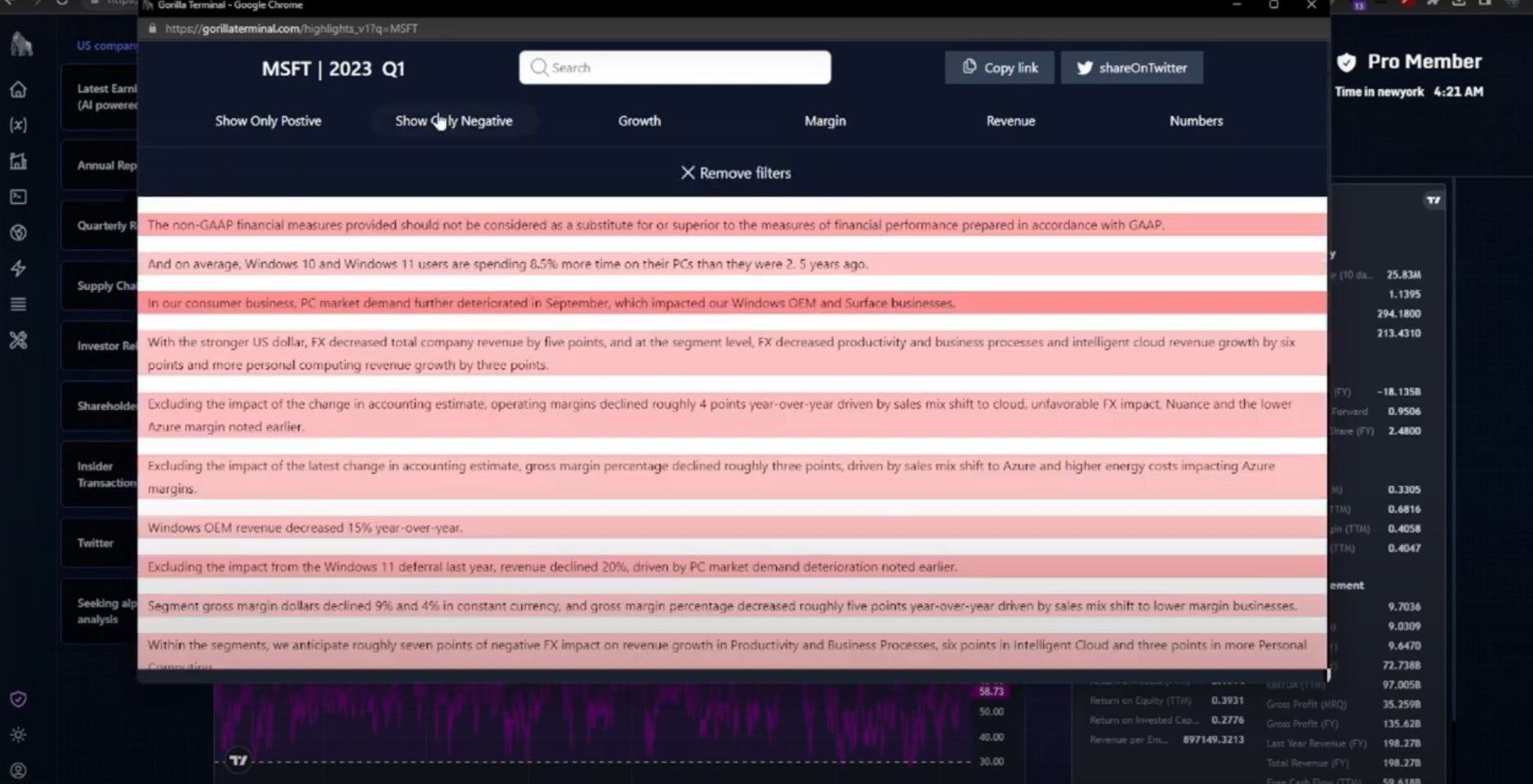Select the terminal panel sidebar icon
This screenshot has width=1533, height=784.
point(18,197)
